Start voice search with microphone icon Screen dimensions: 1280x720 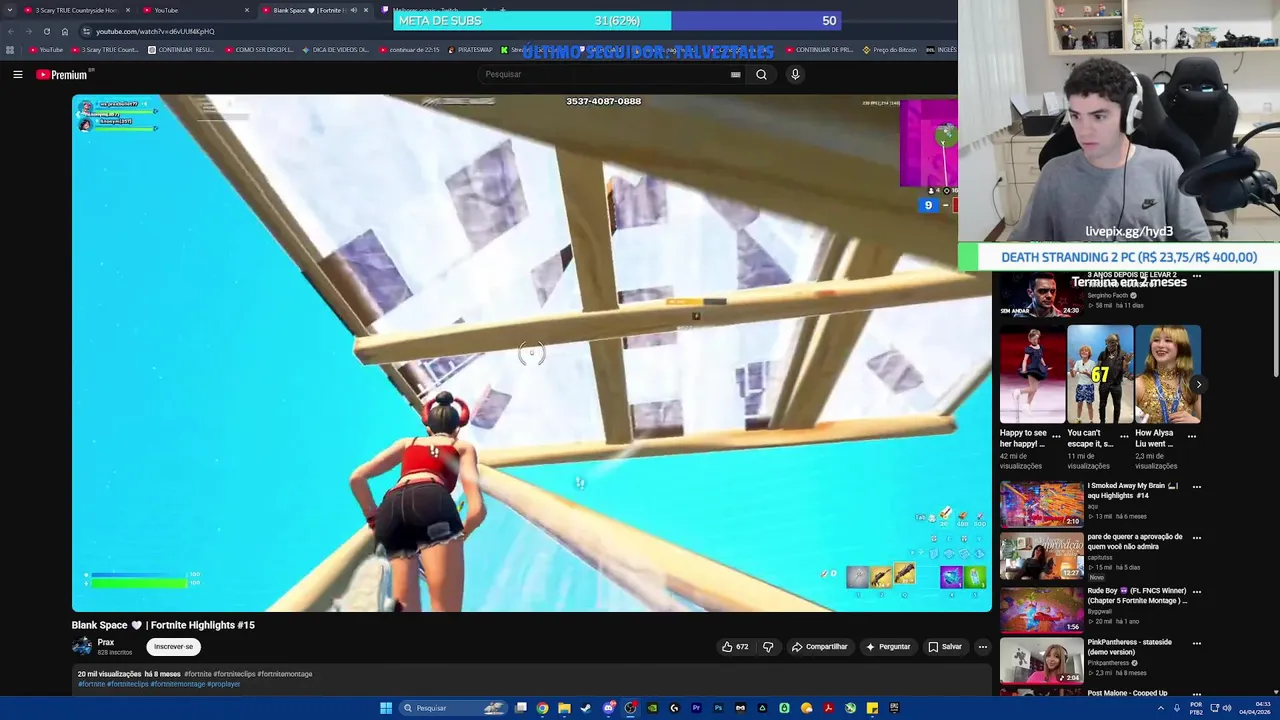click(x=795, y=74)
